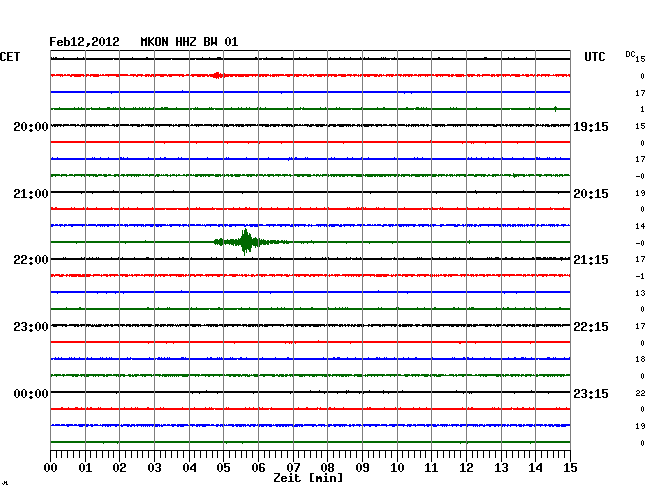Click x-axis minute label 04
Image resolution: width=650 pixels, height=494 pixels.
pos(189,468)
